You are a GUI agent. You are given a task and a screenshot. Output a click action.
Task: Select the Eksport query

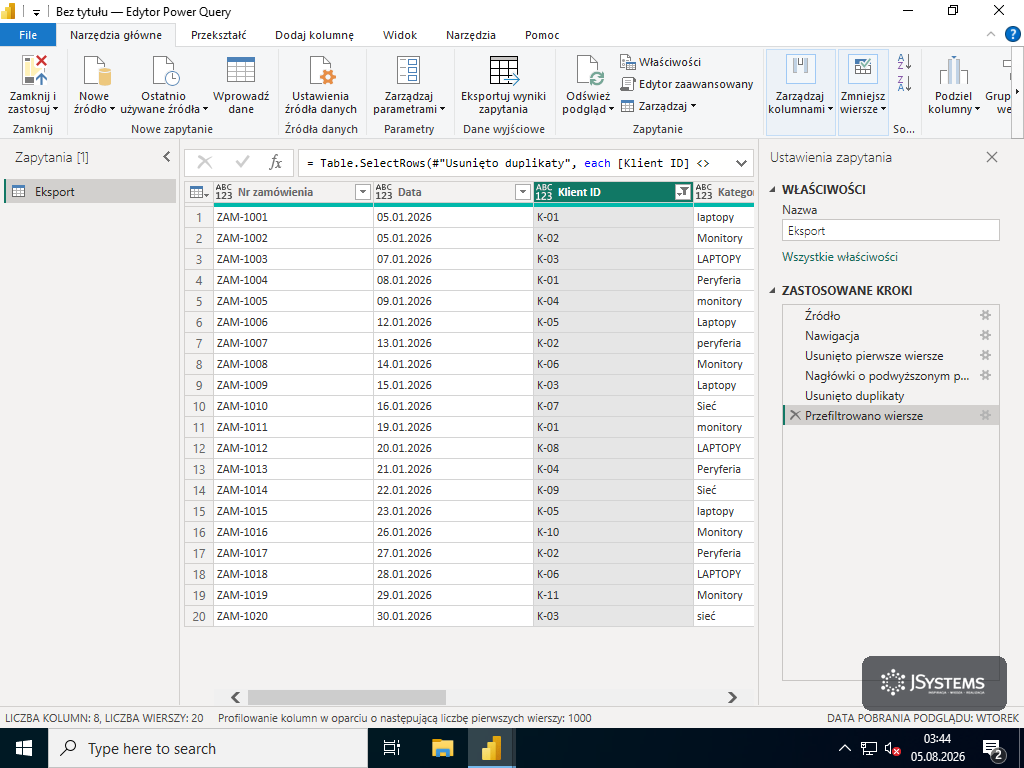click(x=90, y=192)
